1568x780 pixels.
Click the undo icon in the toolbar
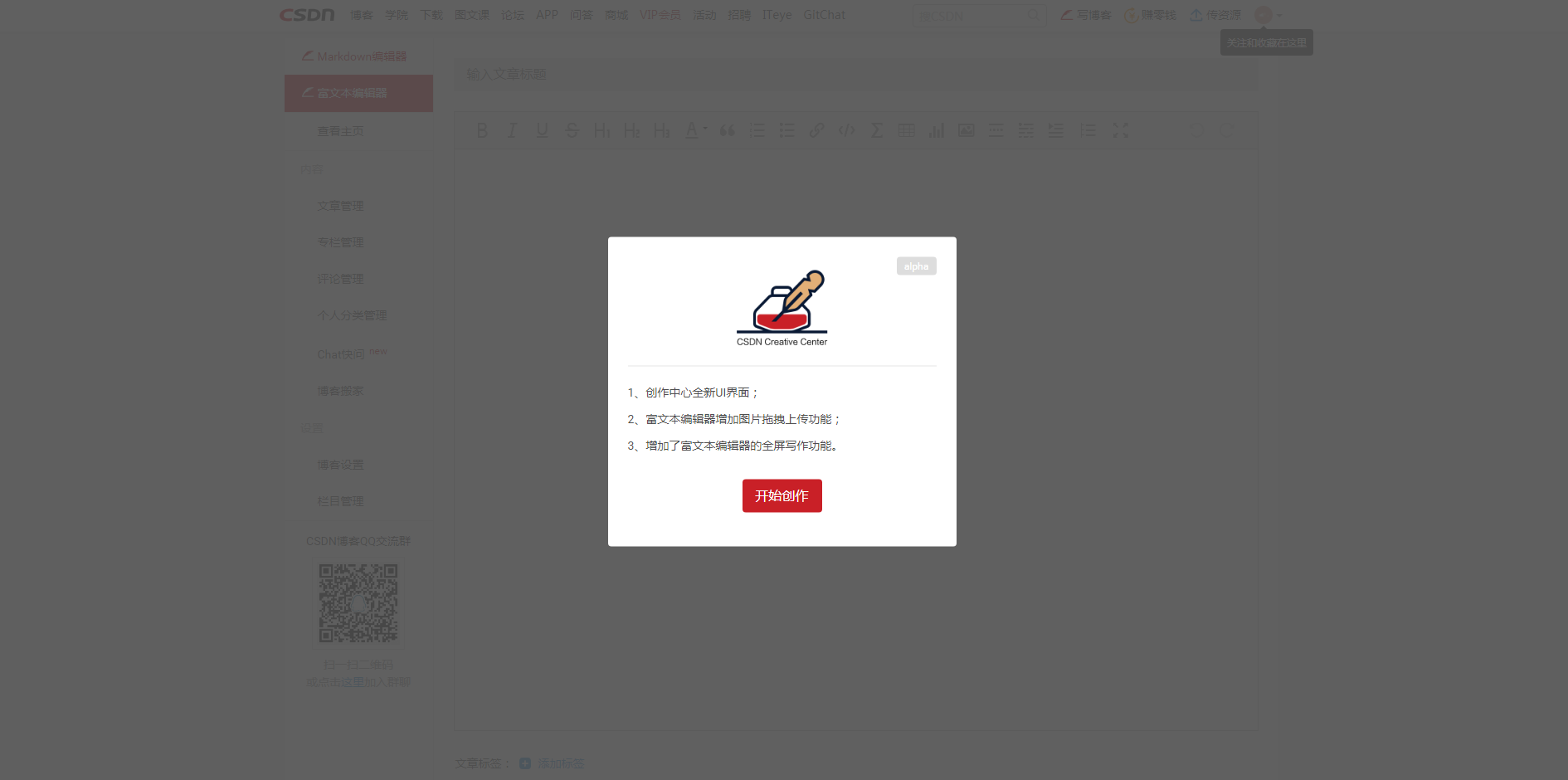[x=1196, y=130]
